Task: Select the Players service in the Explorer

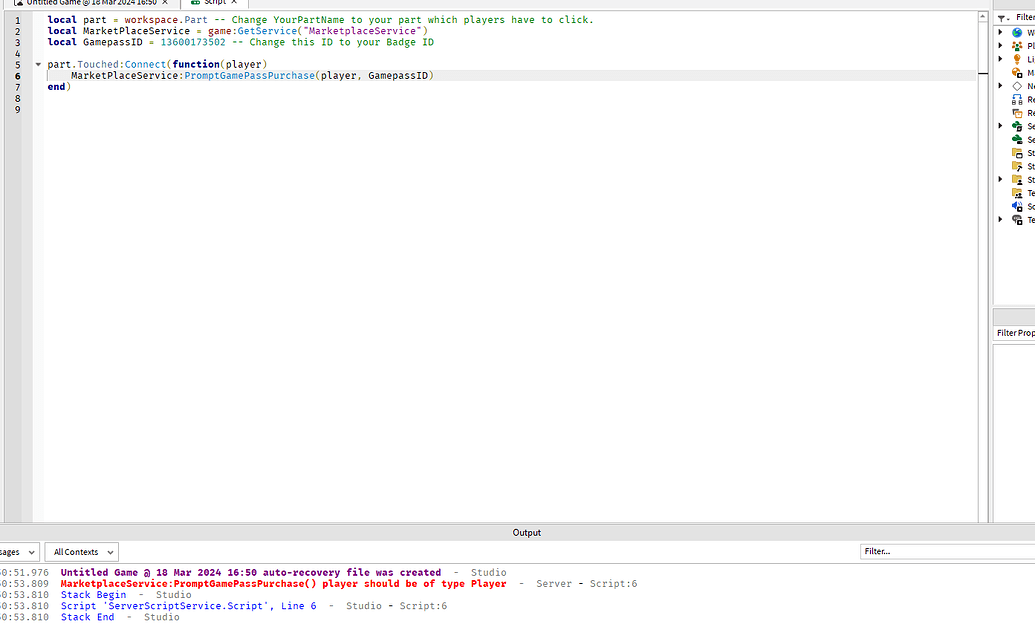Action: [1016, 45]
